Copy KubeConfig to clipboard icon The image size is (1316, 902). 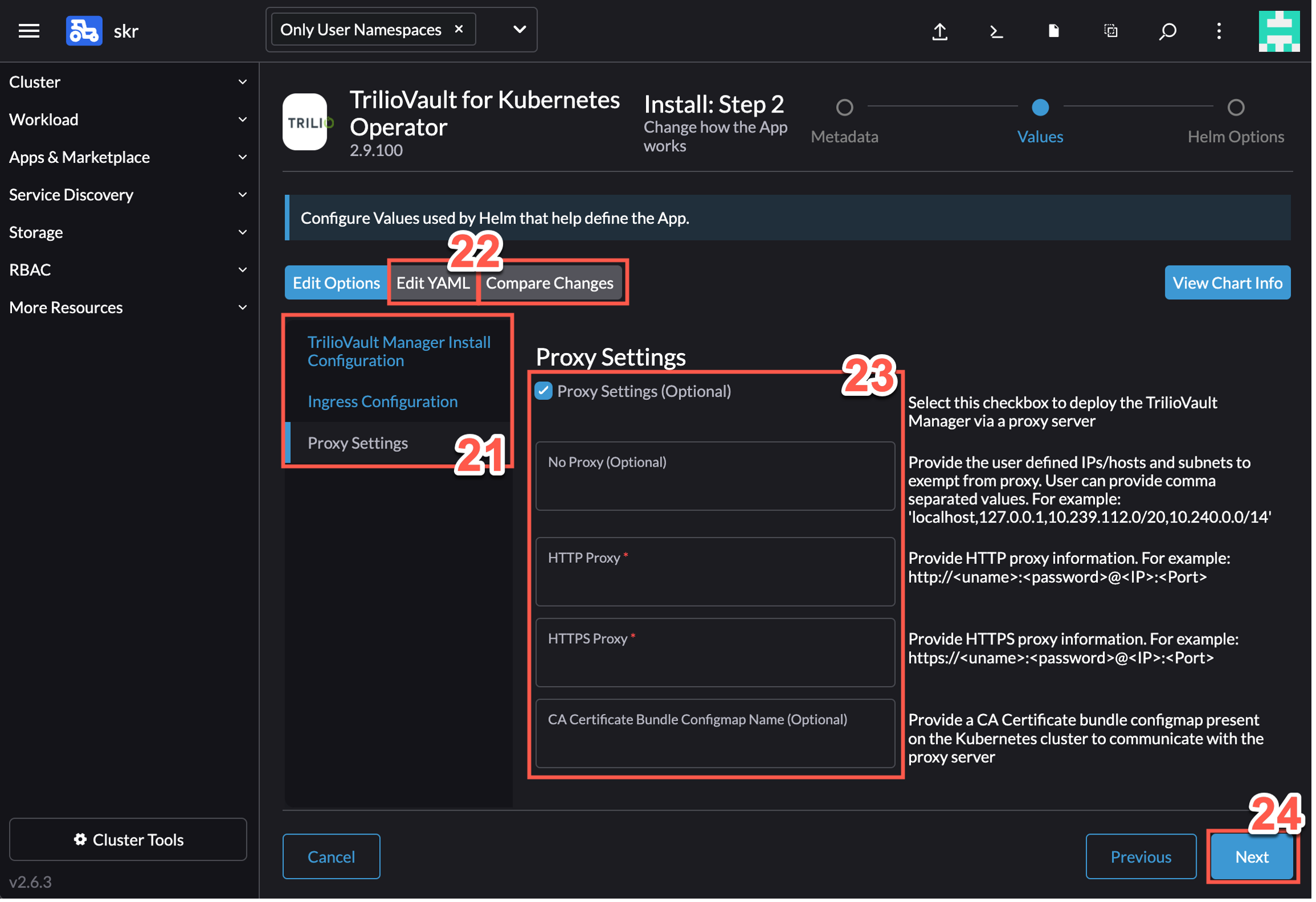[x=1110, y=31]
